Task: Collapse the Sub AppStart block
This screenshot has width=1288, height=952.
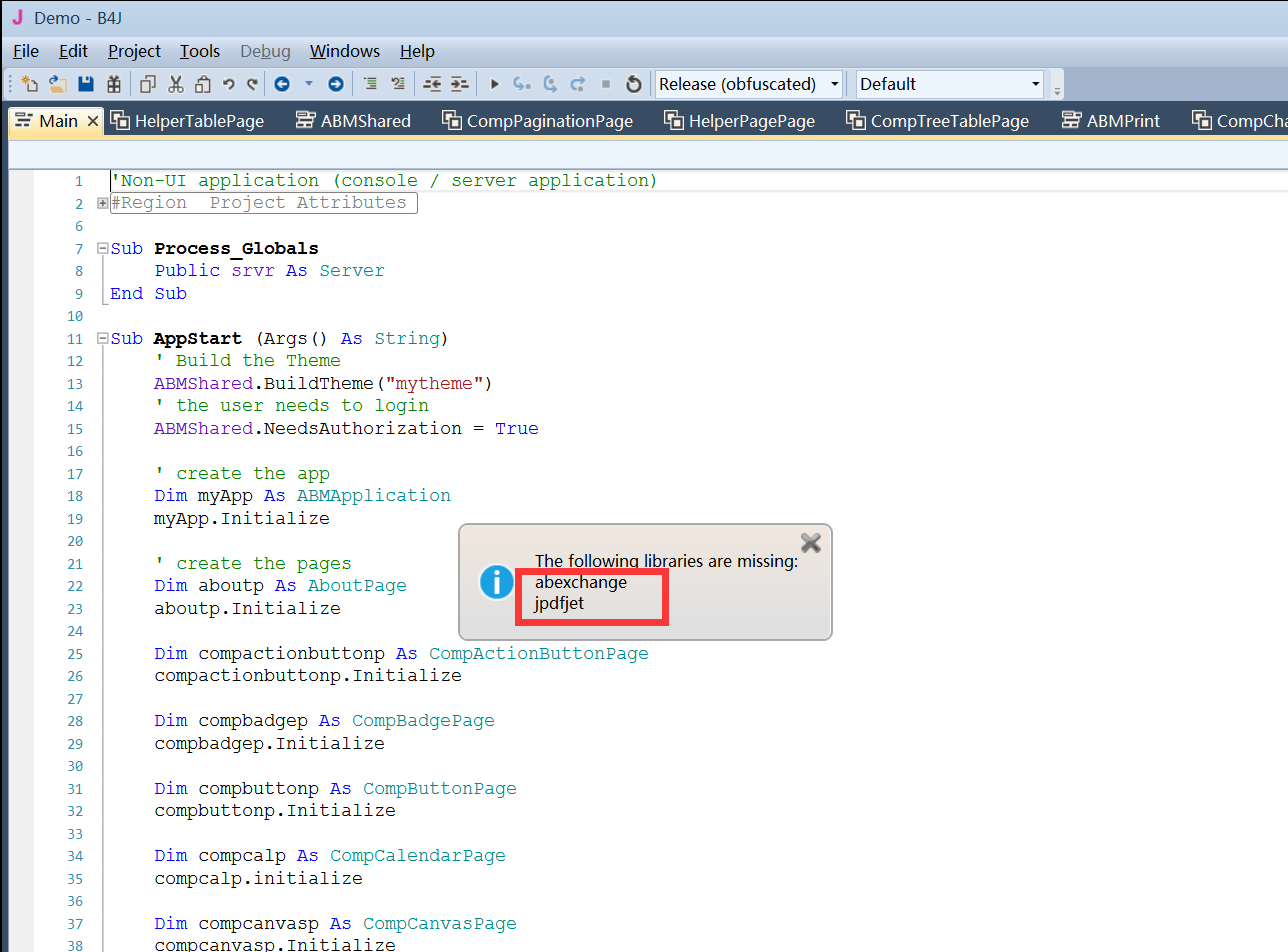Action: coord(103,339)
